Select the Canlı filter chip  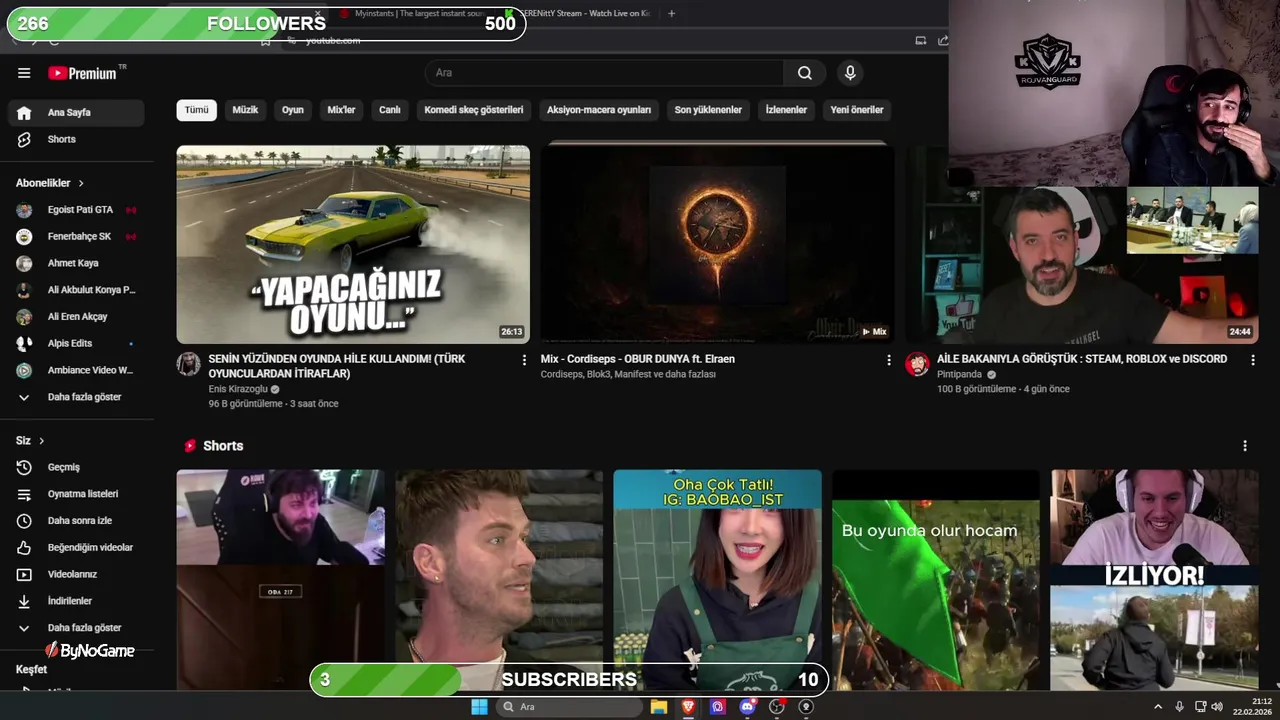tap(390, 110)
